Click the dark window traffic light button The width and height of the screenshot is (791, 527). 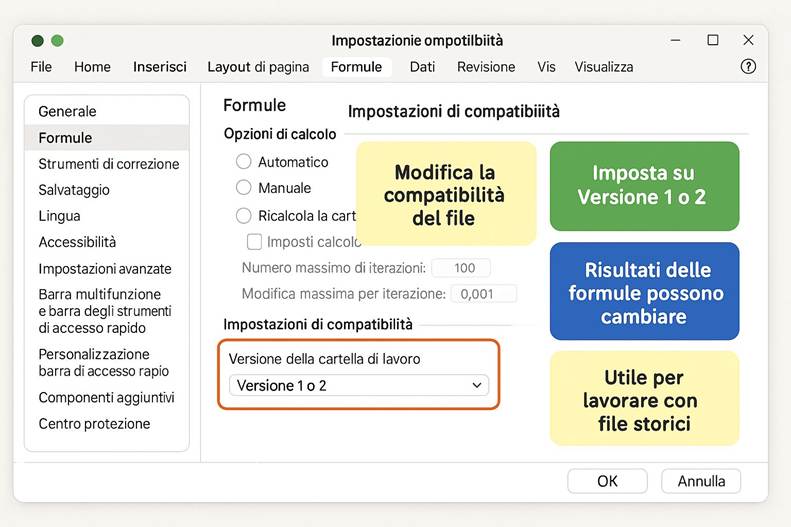point(38,41)
